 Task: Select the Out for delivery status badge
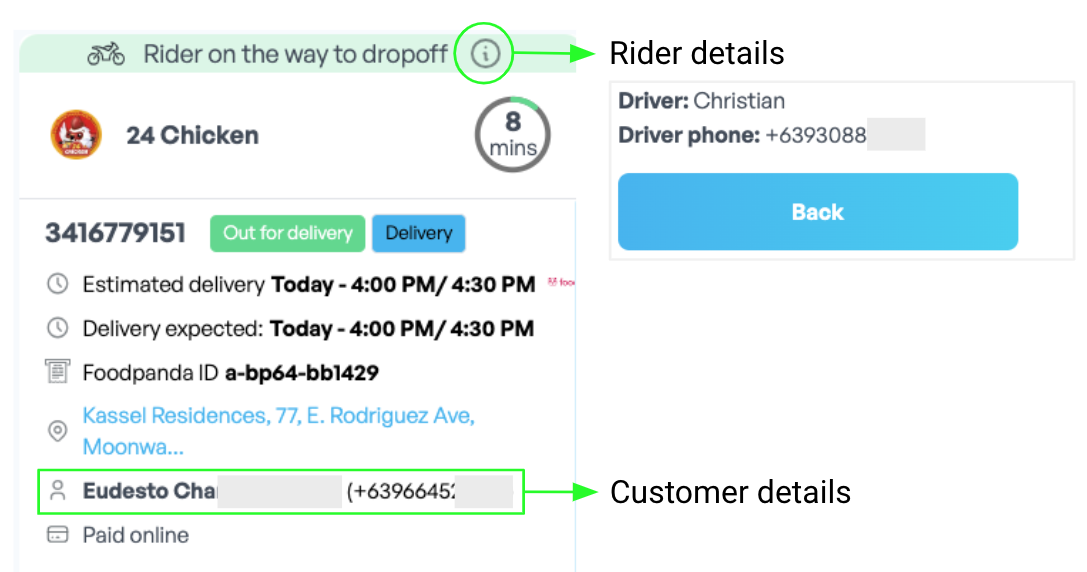click(288, 233)
